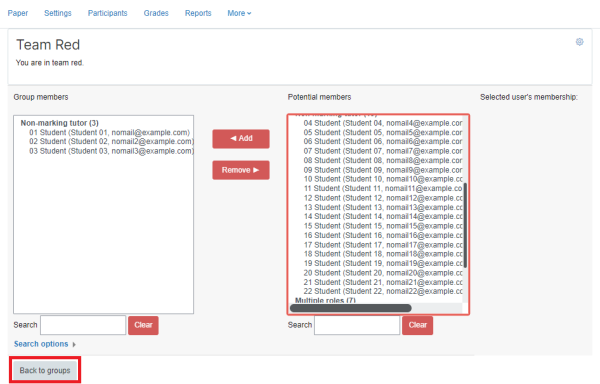The image size is (600, 384).
Task: Select 10 Student in potential members
Action: point(383,179)
